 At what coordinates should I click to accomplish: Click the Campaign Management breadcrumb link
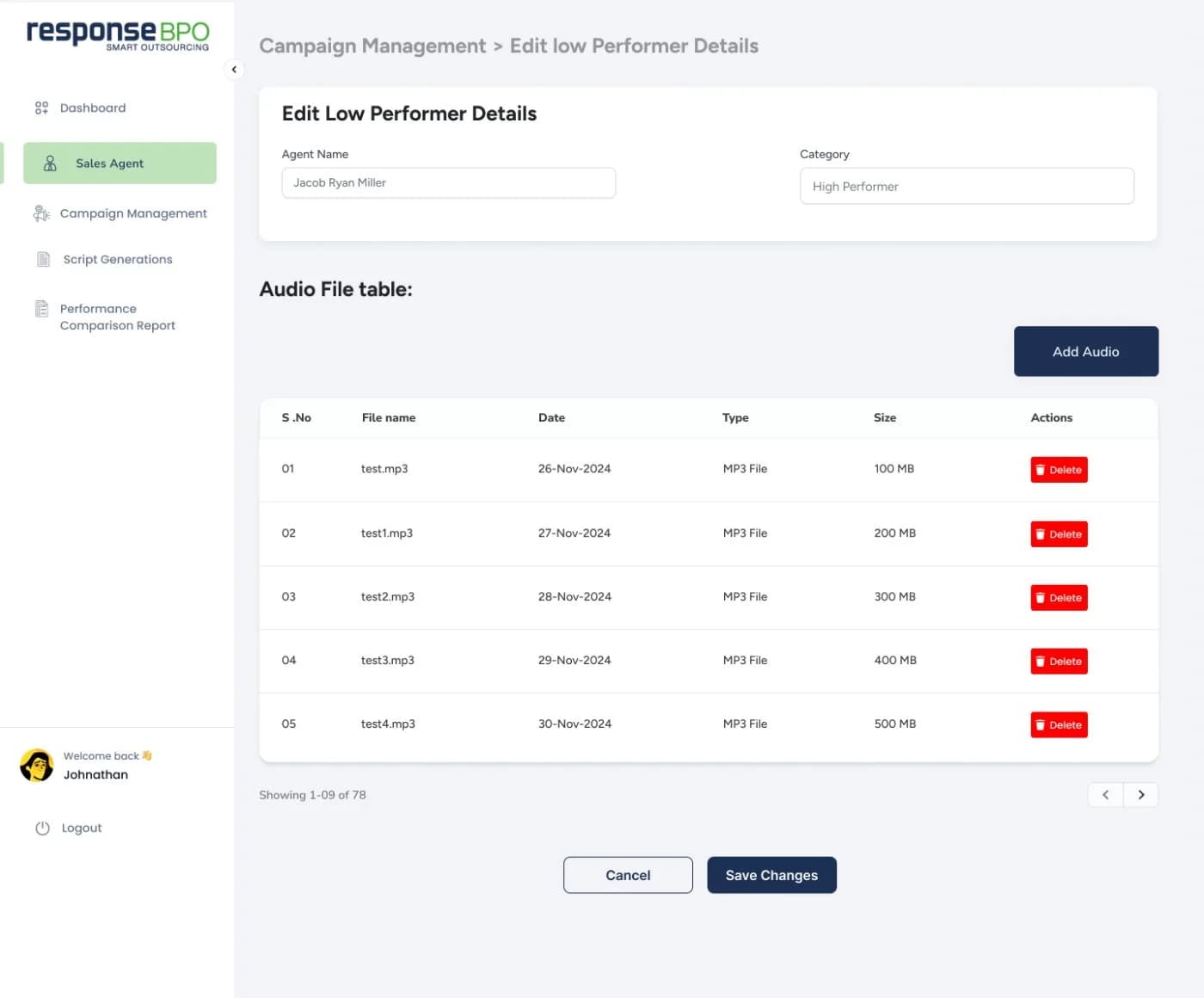pos(372,46)
